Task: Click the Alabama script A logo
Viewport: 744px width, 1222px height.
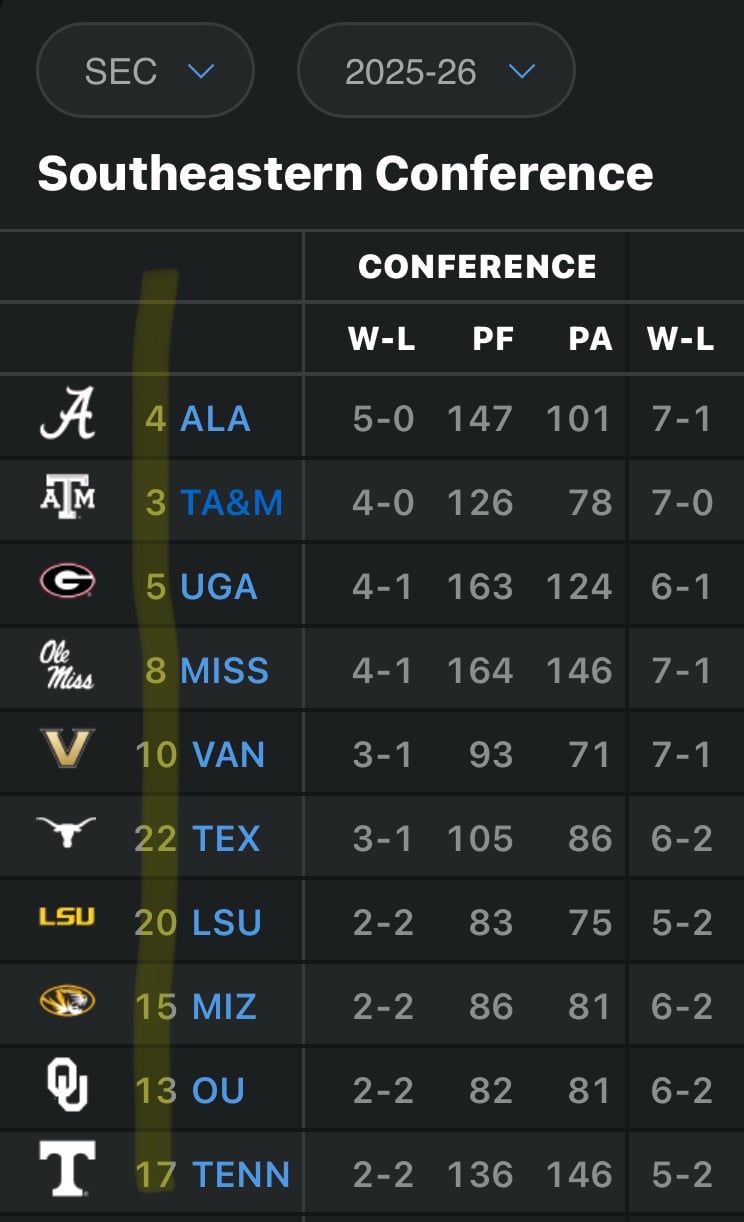Action: click(x=67, y=414)
